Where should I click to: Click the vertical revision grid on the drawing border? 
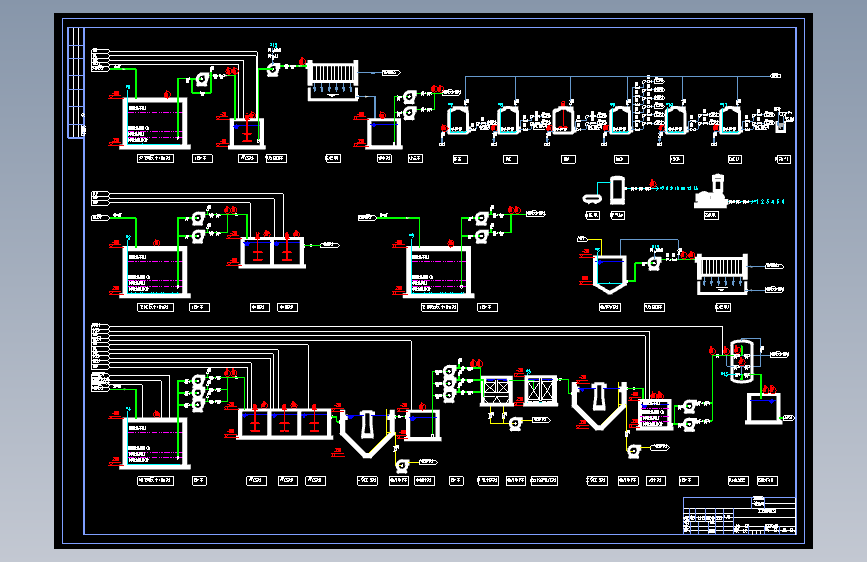tap(76, 82)
